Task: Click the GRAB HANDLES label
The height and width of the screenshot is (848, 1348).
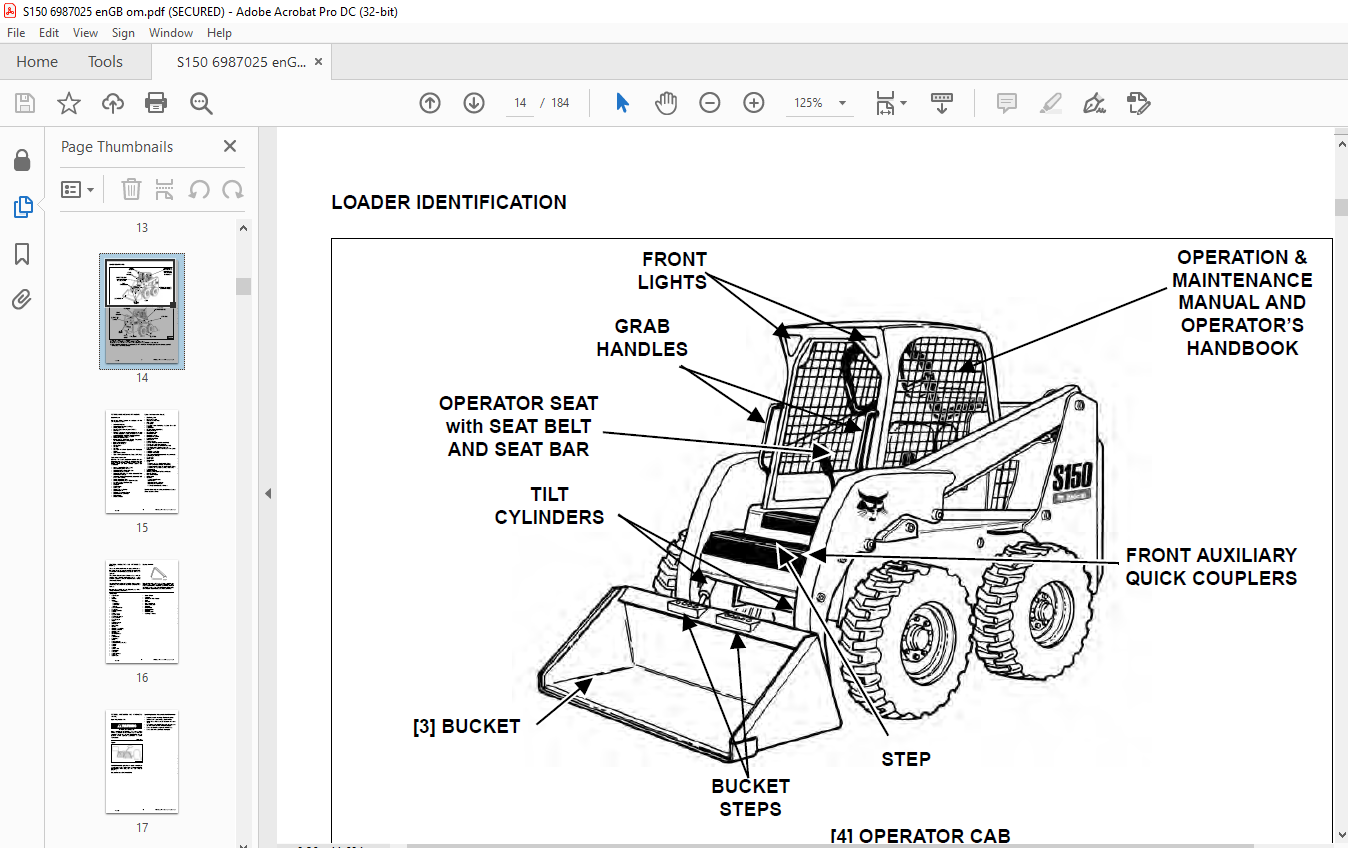Action: (x=642, y=338)
